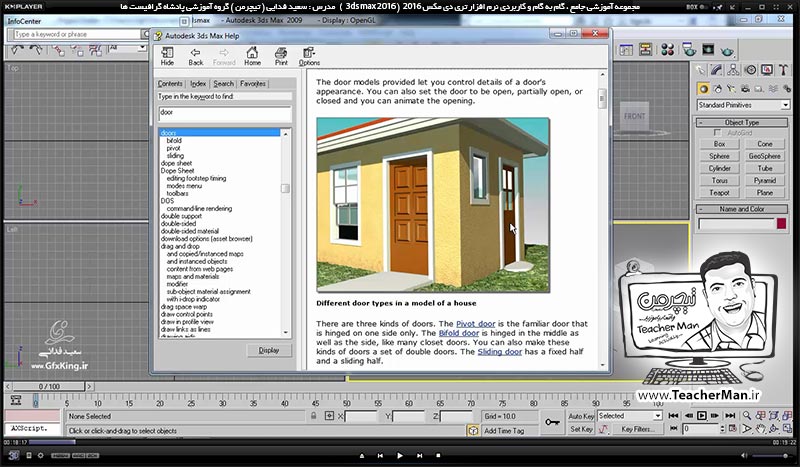The width and height of the screenshot is (800, 467).
Task: Open the Hierarchy command panel tab
Action: [x=733, y=70]
